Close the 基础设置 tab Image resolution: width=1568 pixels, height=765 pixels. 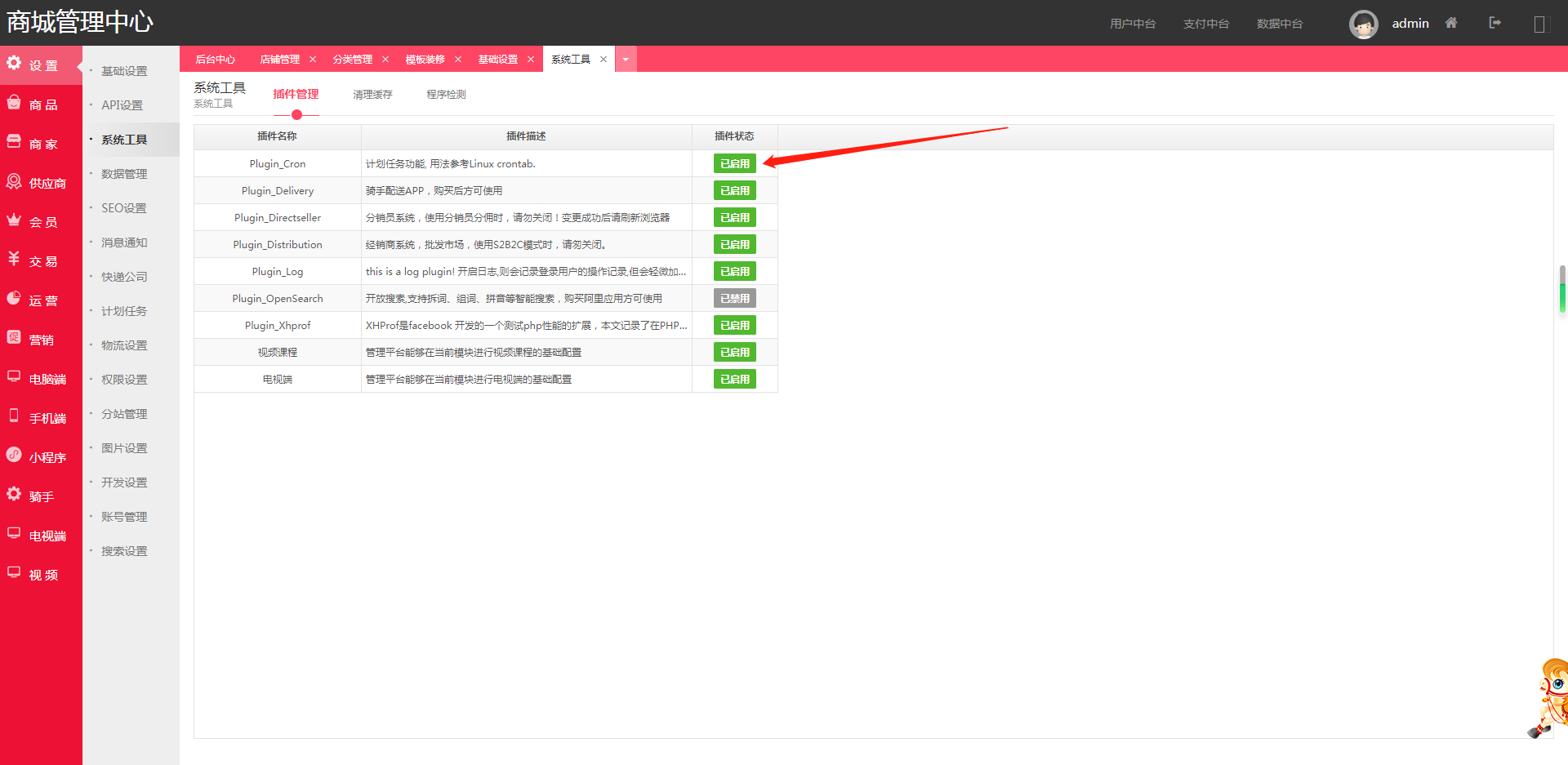pyautogui.click(x=531, y=60)
